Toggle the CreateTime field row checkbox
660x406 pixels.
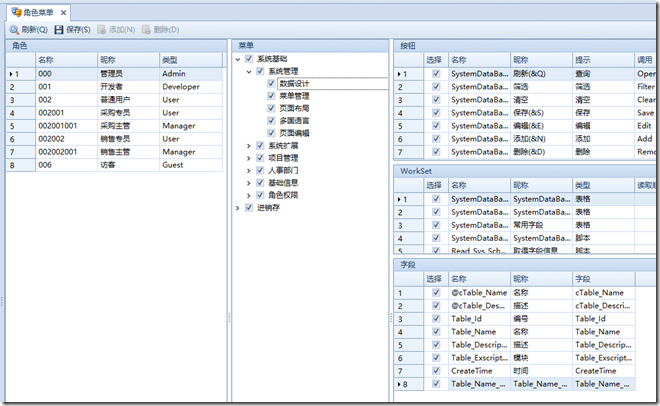tap(436, 371)
